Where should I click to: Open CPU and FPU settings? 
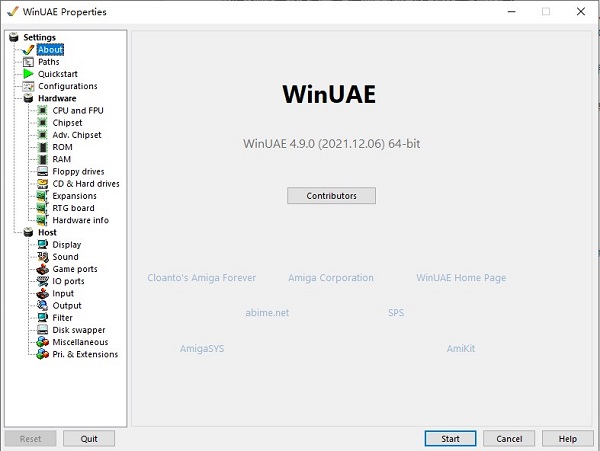[x=78, y=111]
